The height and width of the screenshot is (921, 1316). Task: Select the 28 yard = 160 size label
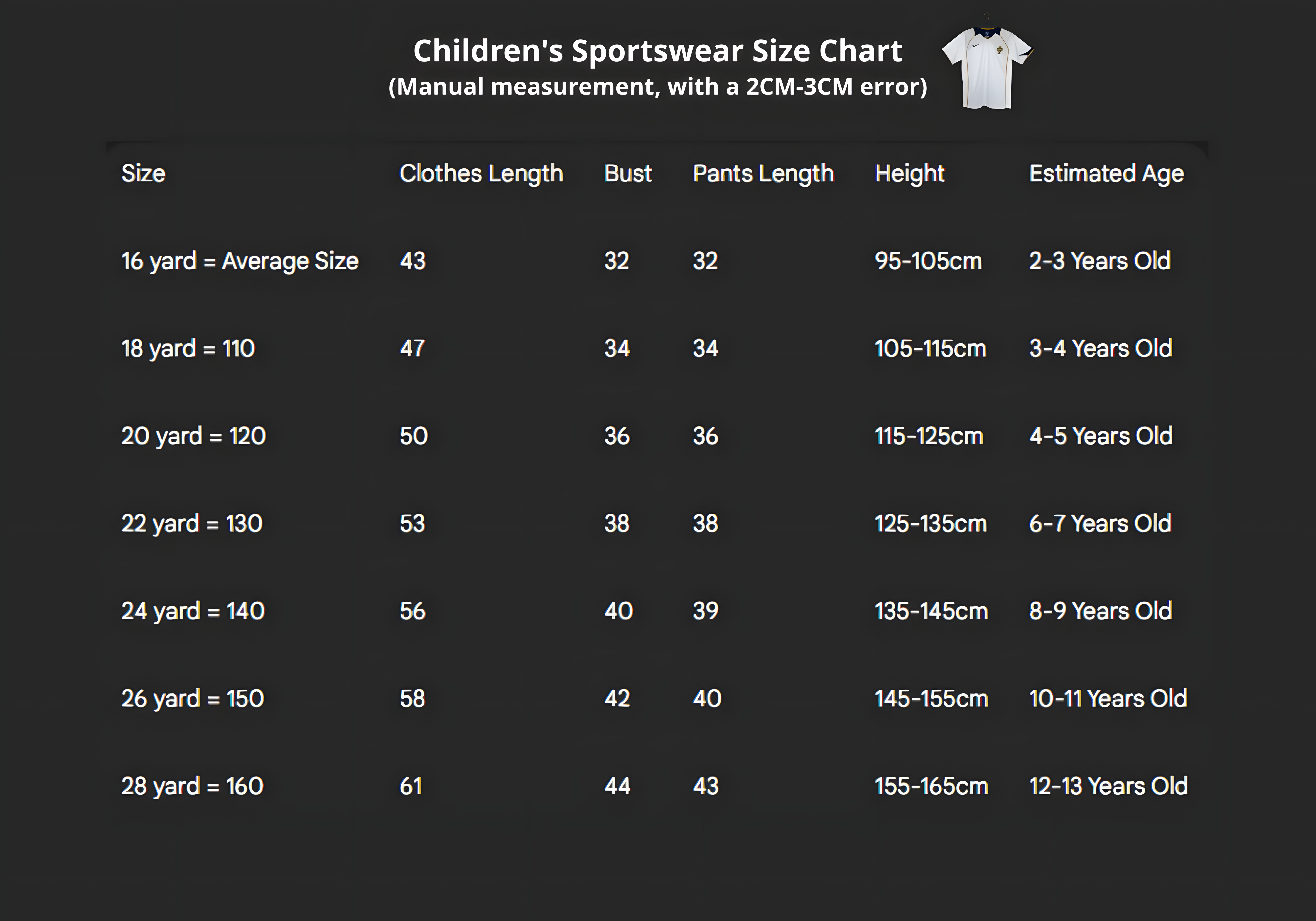coord(192,786)
